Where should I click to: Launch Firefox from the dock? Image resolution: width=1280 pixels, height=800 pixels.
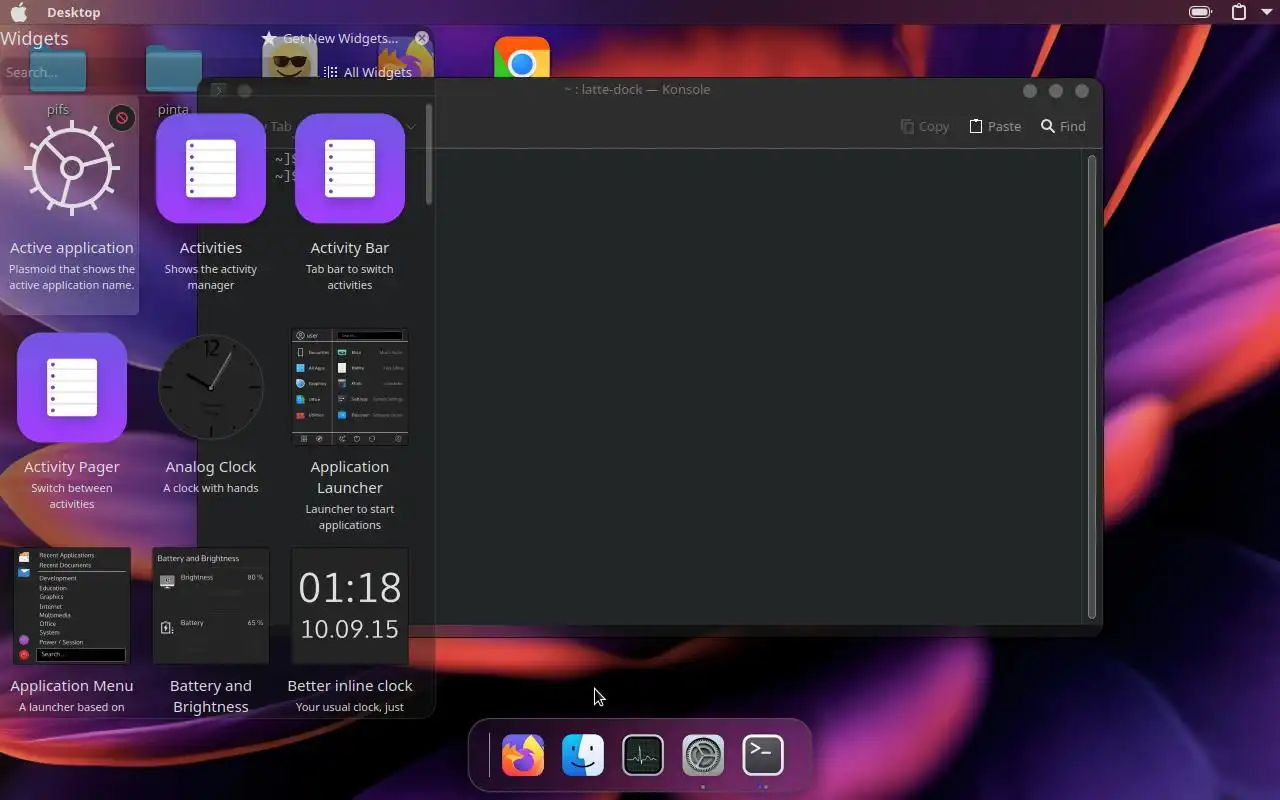[x=523, y=755]
